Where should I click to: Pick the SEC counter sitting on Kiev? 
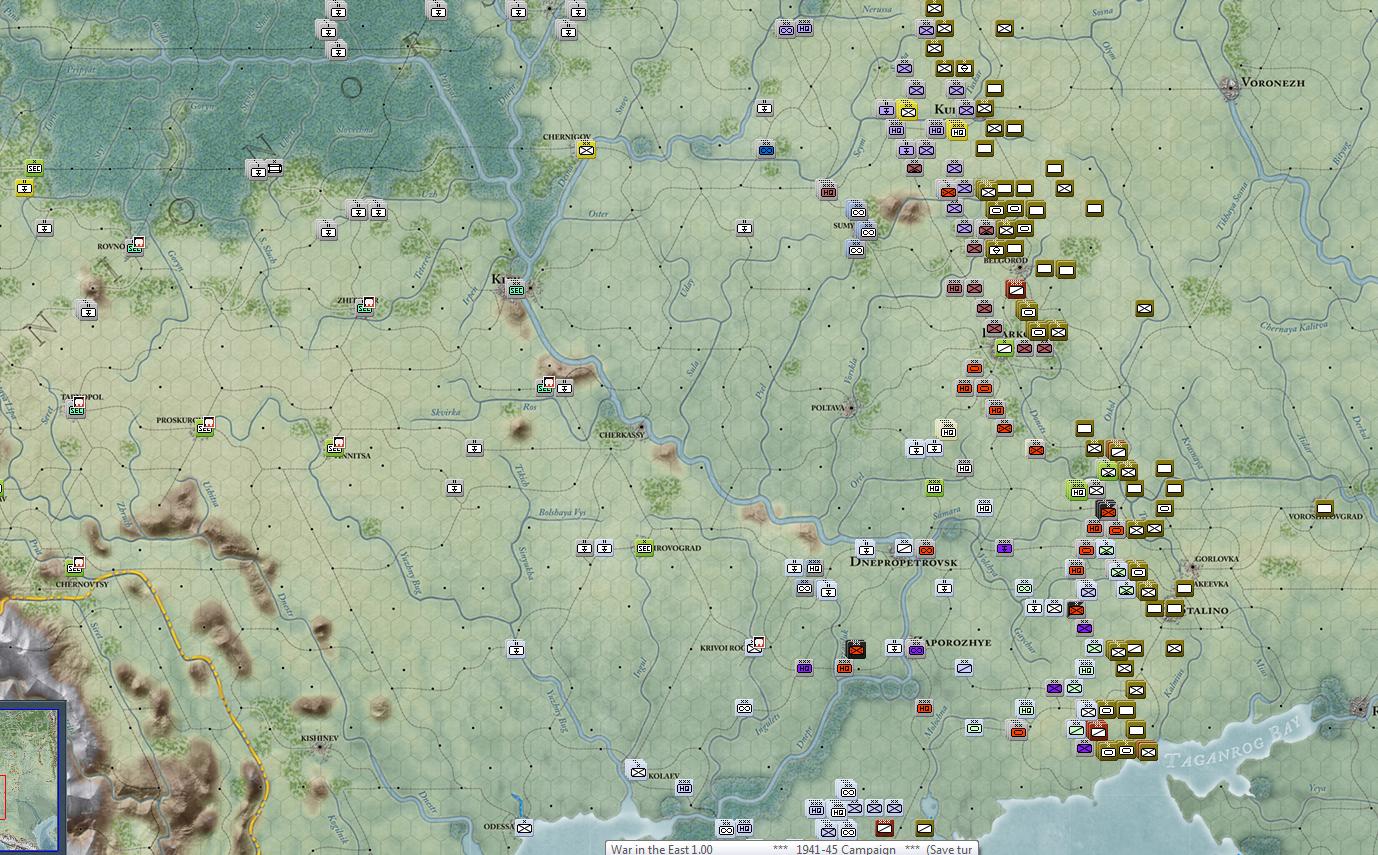[x=516, y=289]
